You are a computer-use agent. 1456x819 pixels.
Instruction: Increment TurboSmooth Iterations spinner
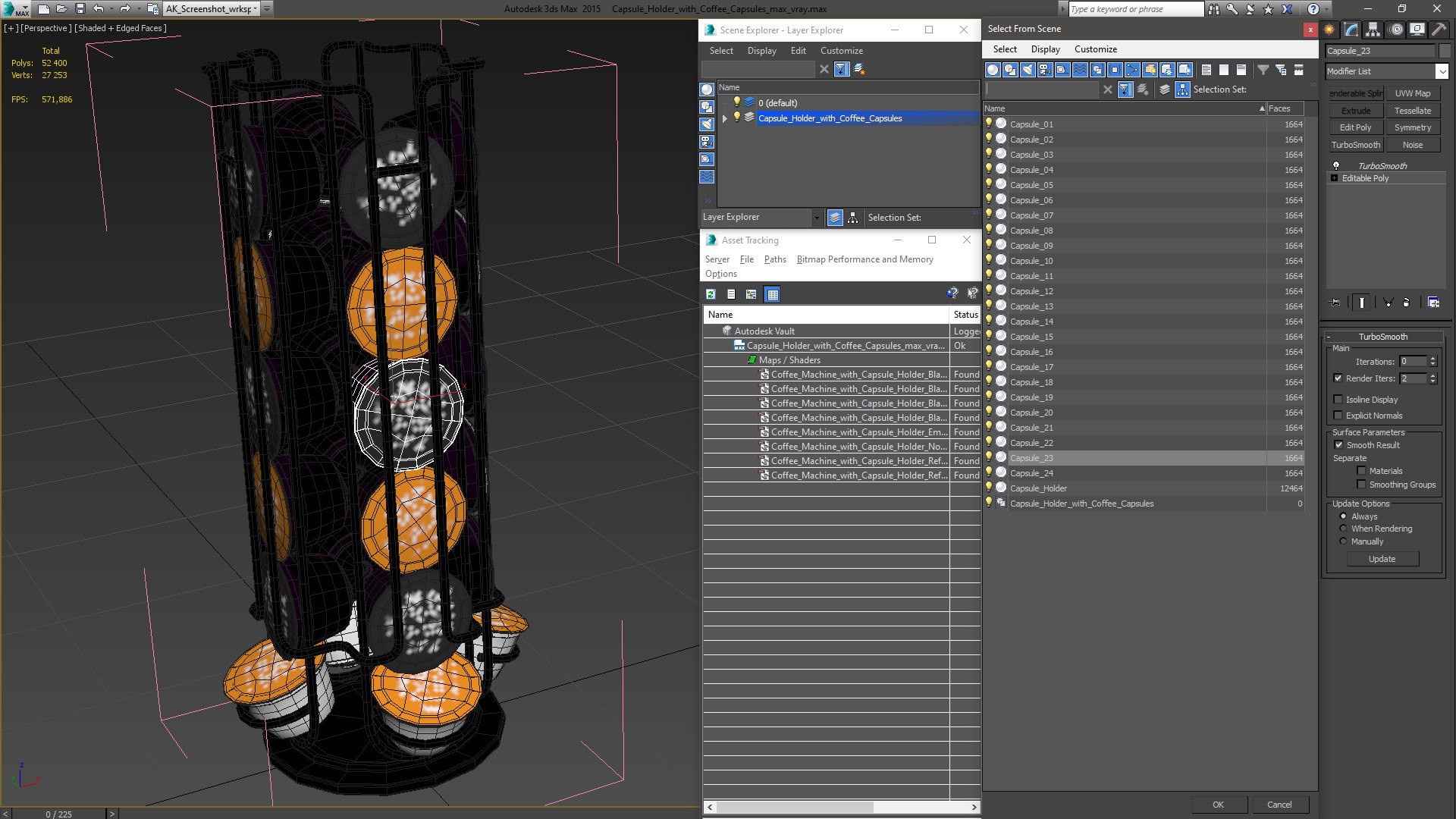click(1433, 359)
